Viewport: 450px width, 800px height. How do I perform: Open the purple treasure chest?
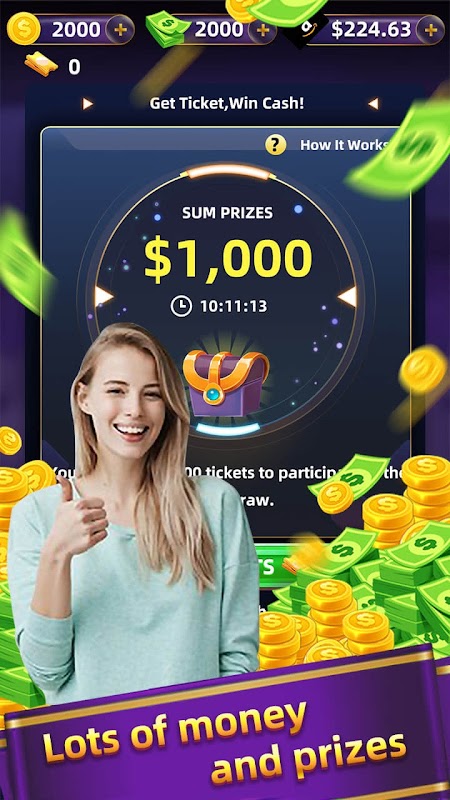click(226, 383)
